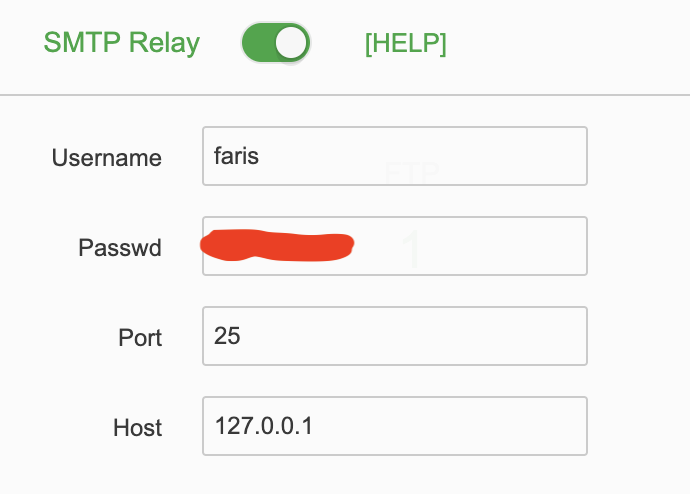This screenshot has height=494, width=690.
Task: Focus the Username input field
Action: (x=394, y=156)
